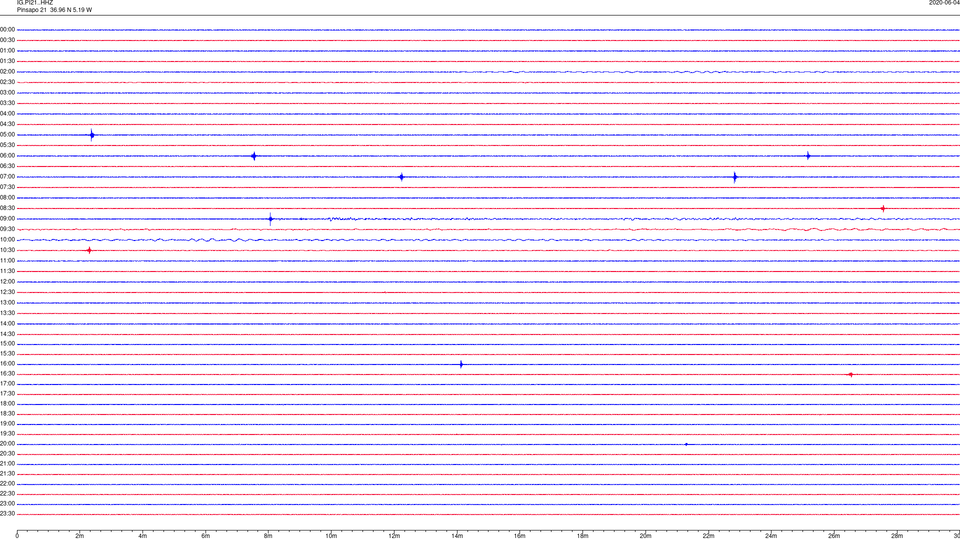Click the small event on the 20:00 trace
The image size is (960, 540).
pos(686,444)
